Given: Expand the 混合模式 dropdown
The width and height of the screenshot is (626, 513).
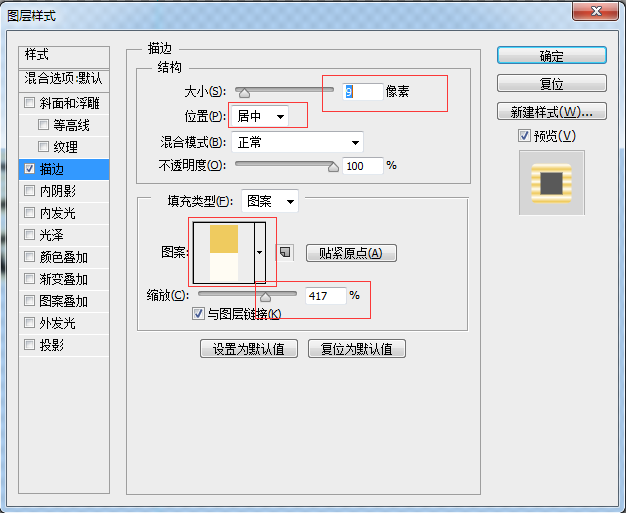Looking at the screenshot, I should pos(297,142).
